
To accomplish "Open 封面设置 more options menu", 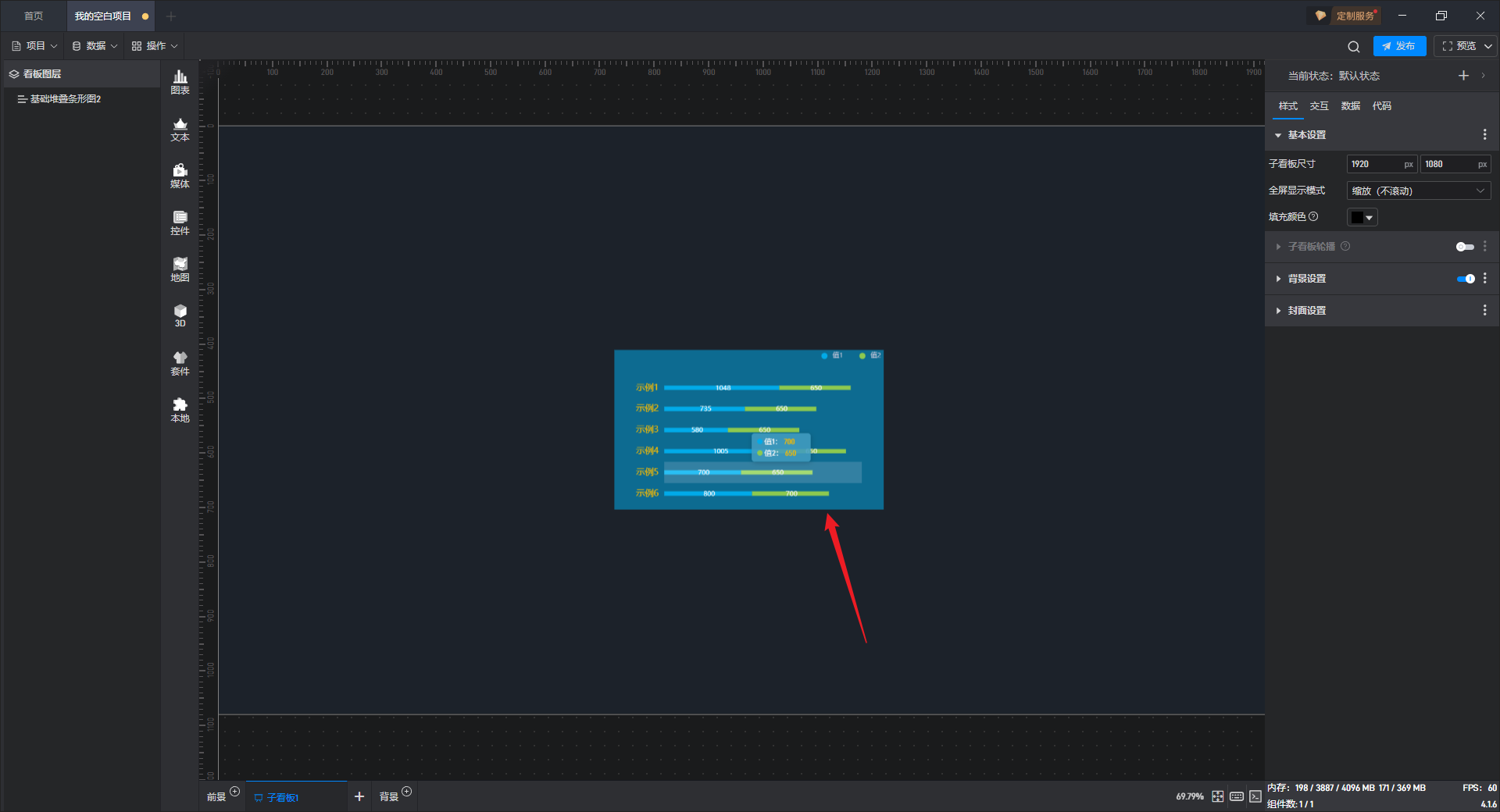I will (x=1484, y=310).
